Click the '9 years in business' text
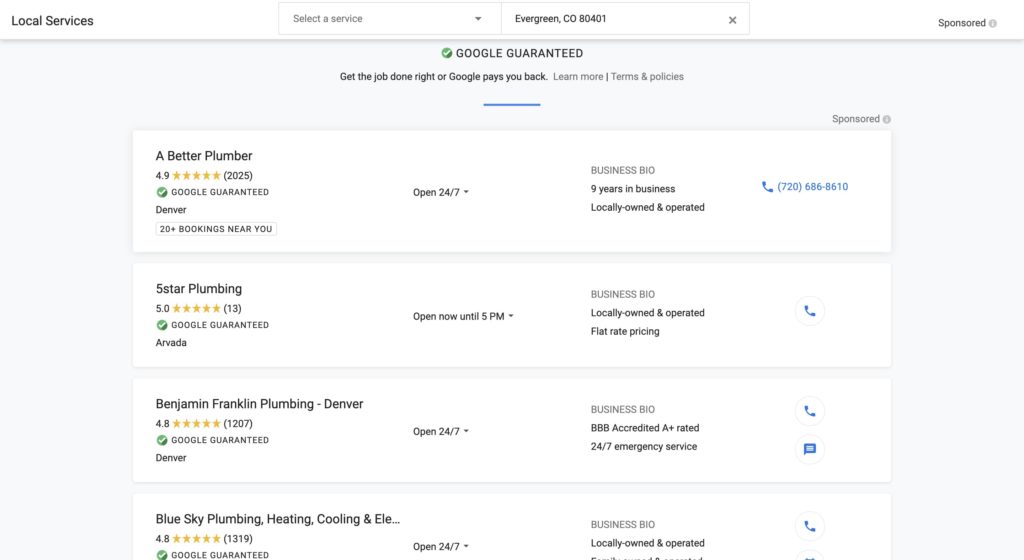Image resolution: width=1024 pixels, height=560 pixels. 633,189
